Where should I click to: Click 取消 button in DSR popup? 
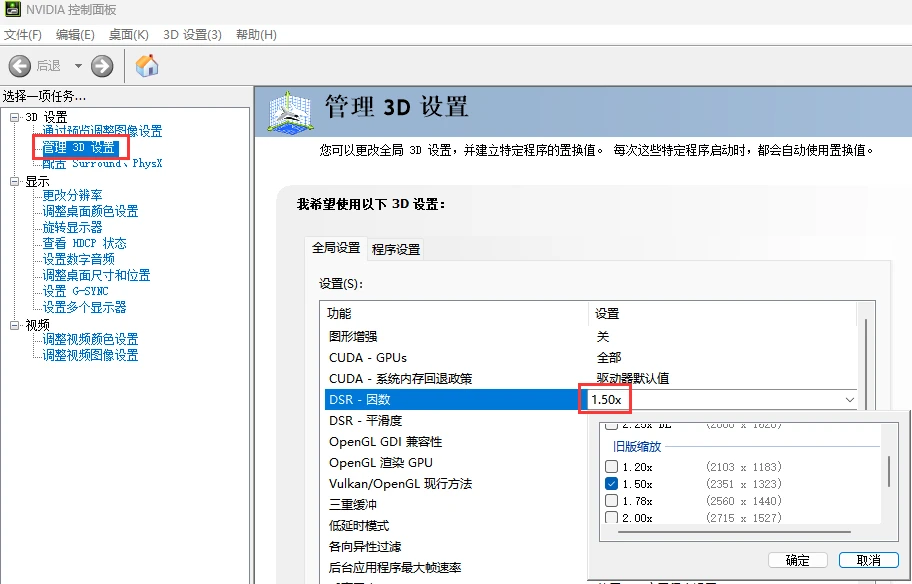coord(868,560)
